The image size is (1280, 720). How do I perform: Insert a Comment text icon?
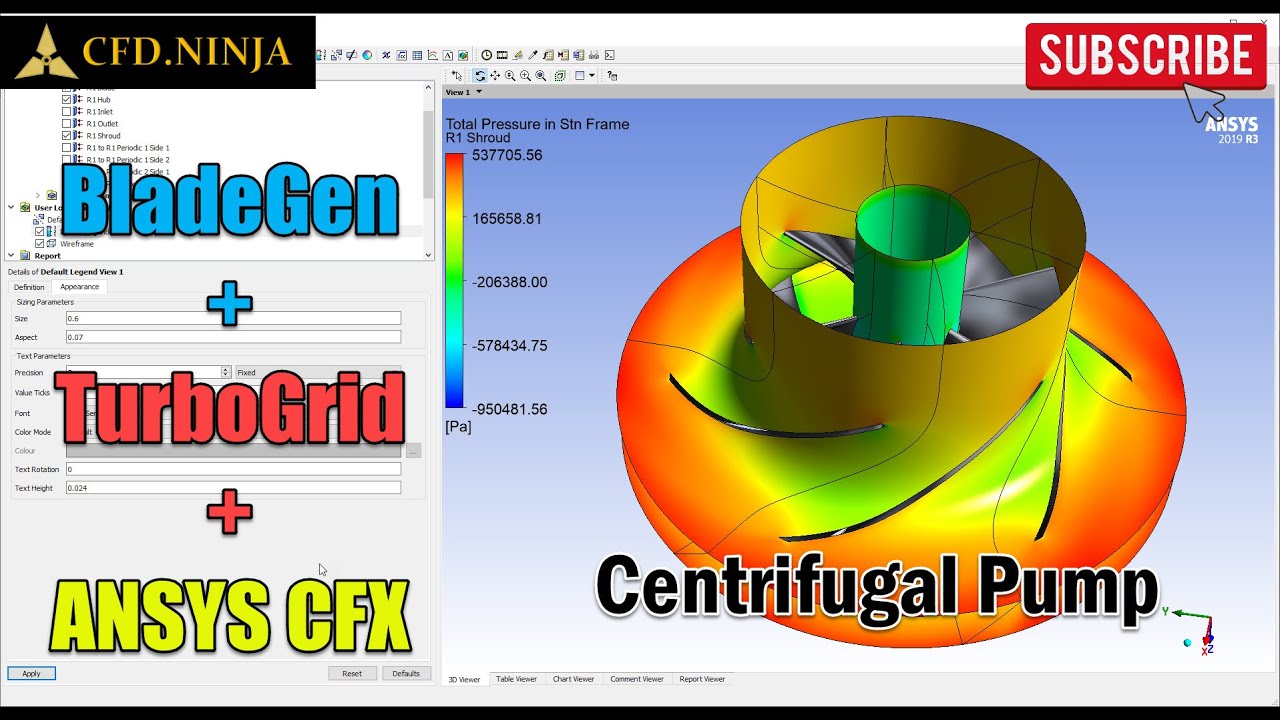447,55
